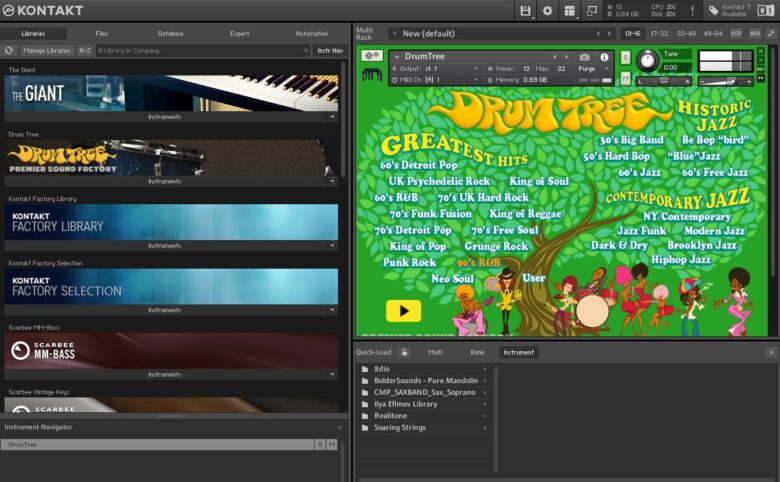The image size is (780, 482).
Task: Click the instrument volume slider
Action: (x=726, y=81)
